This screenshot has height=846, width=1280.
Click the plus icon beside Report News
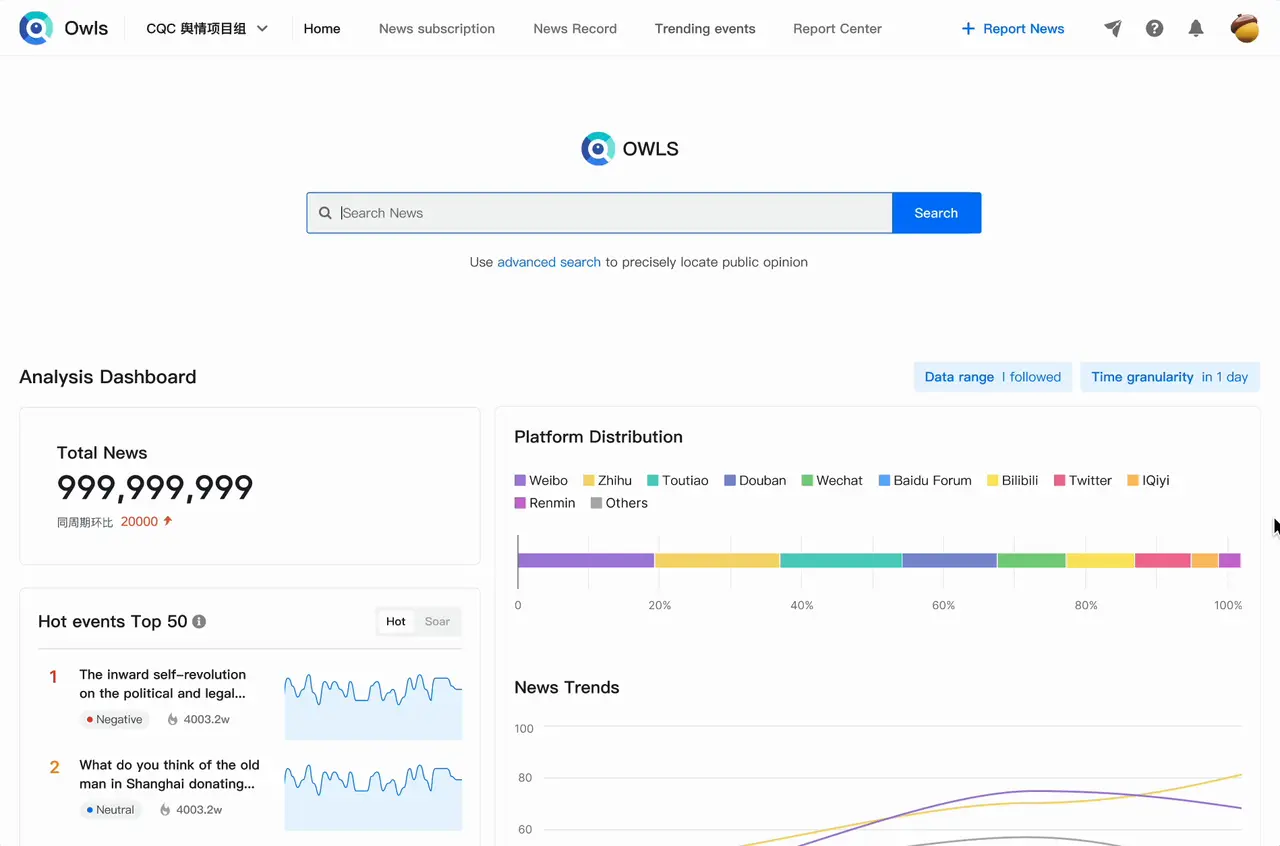click(968, 29)
